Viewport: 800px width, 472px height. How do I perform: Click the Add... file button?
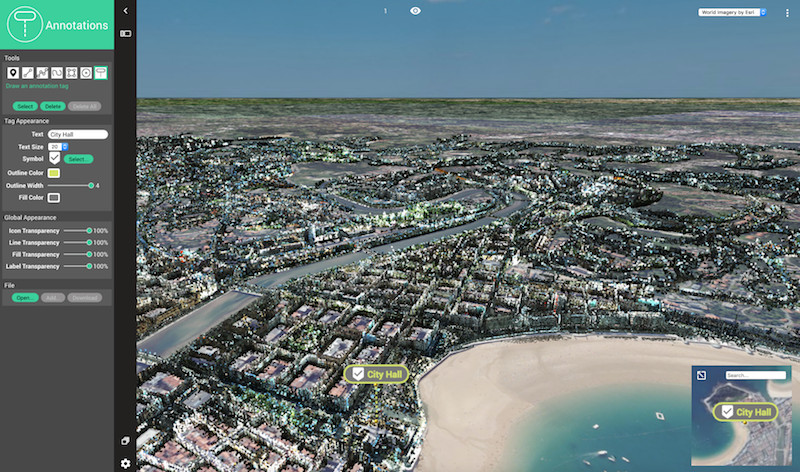pyautogui.click(x=53, y=298)
